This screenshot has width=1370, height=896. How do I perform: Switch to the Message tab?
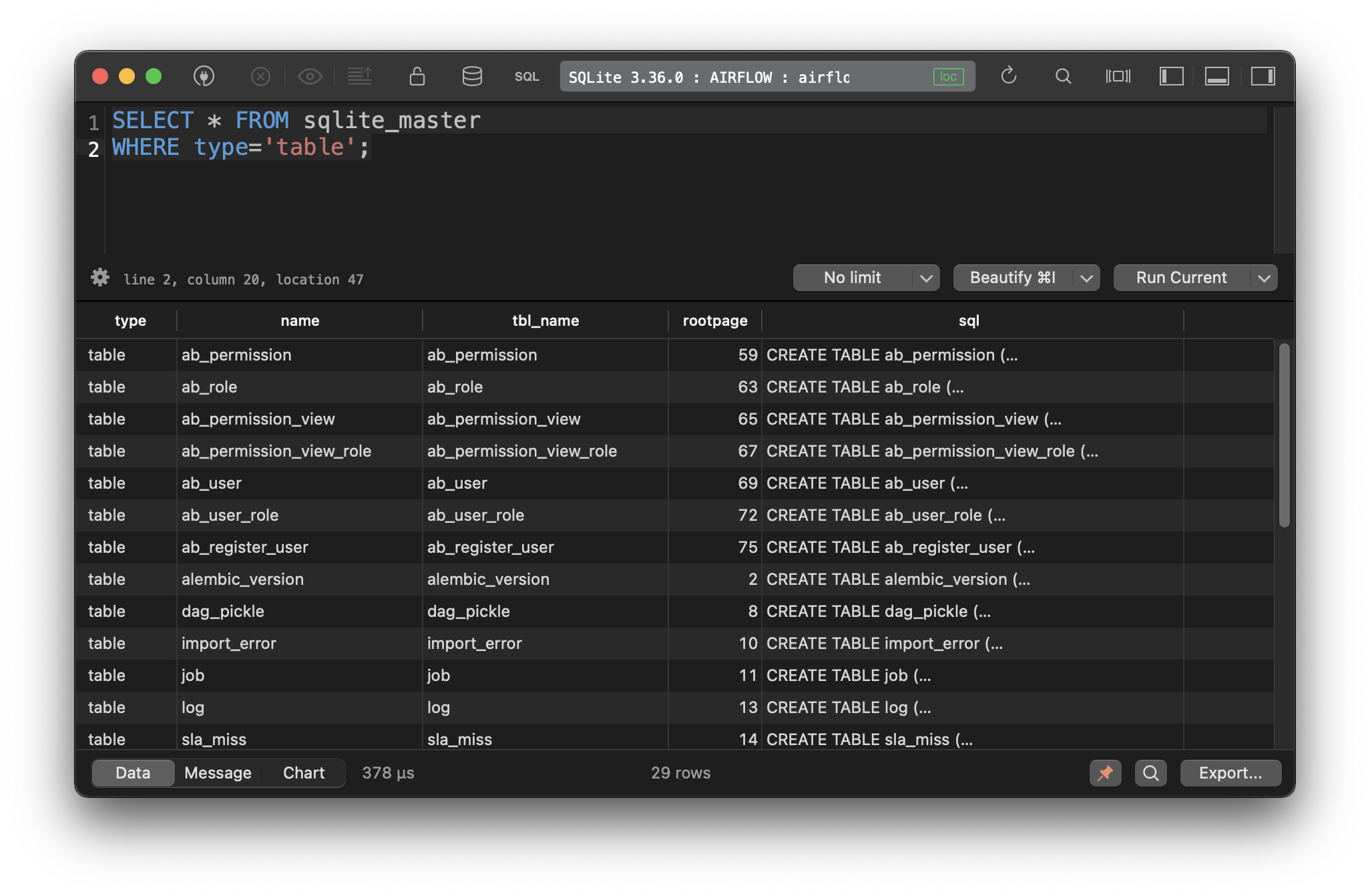tap(218, 772)
